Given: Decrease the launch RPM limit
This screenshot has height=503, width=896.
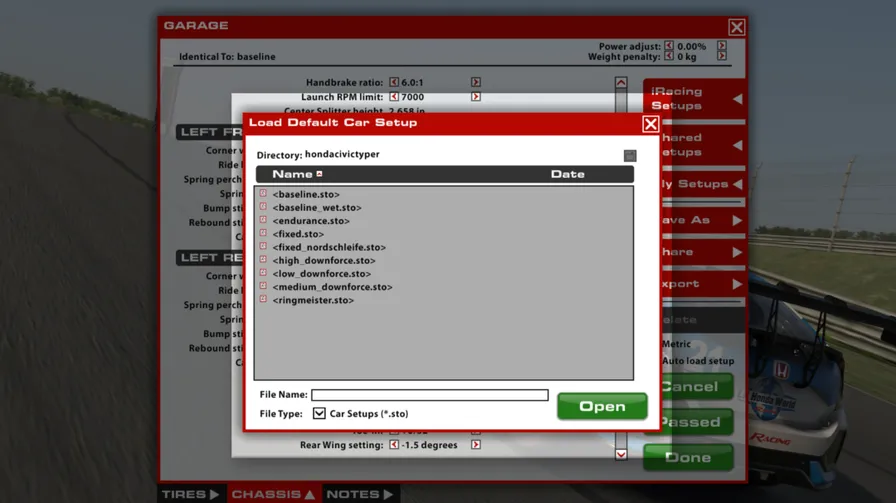Looking at the screenshot, I should pos(394,97).
